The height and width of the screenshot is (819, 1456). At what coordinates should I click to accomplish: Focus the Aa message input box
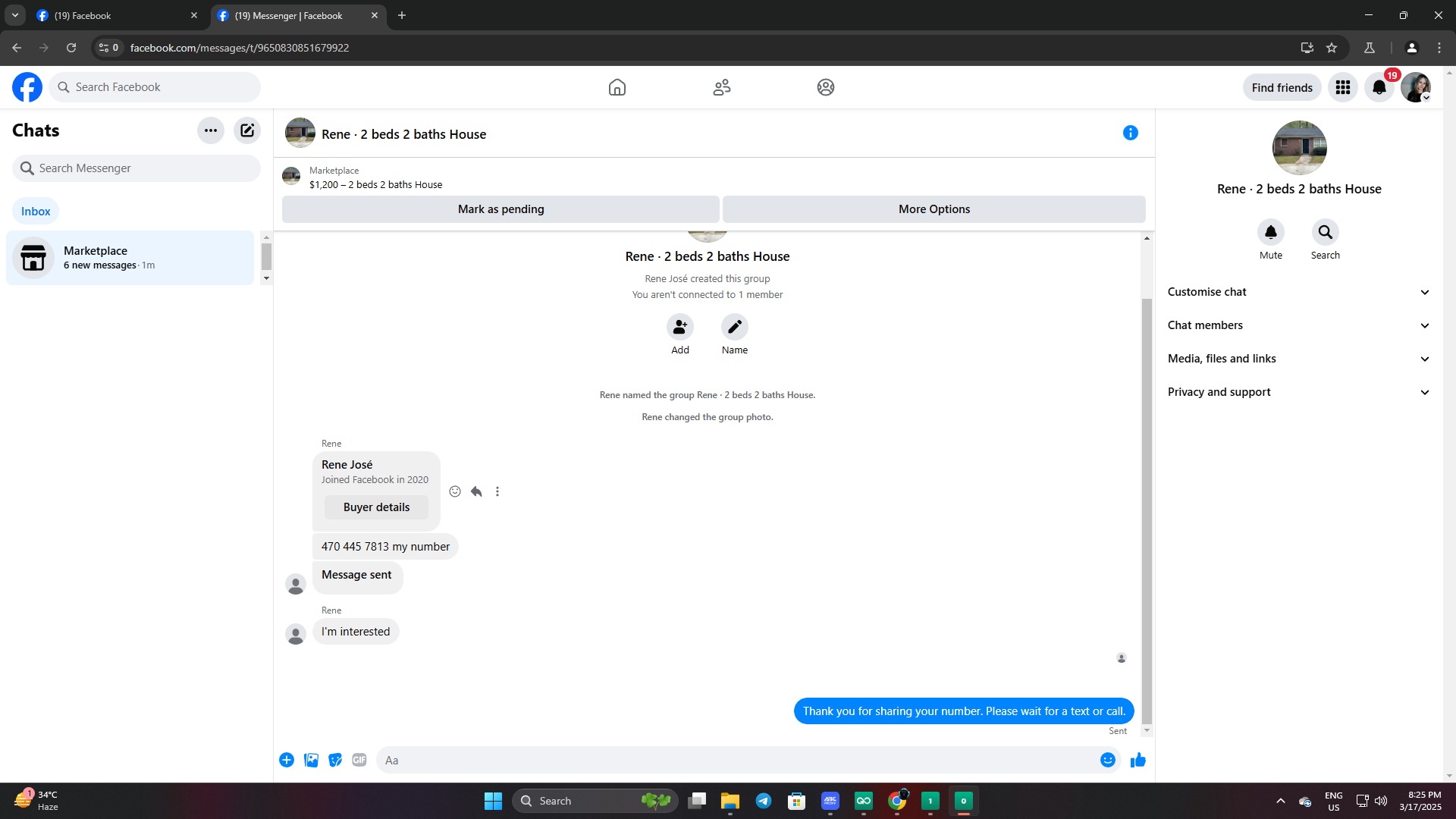[736, 760]
